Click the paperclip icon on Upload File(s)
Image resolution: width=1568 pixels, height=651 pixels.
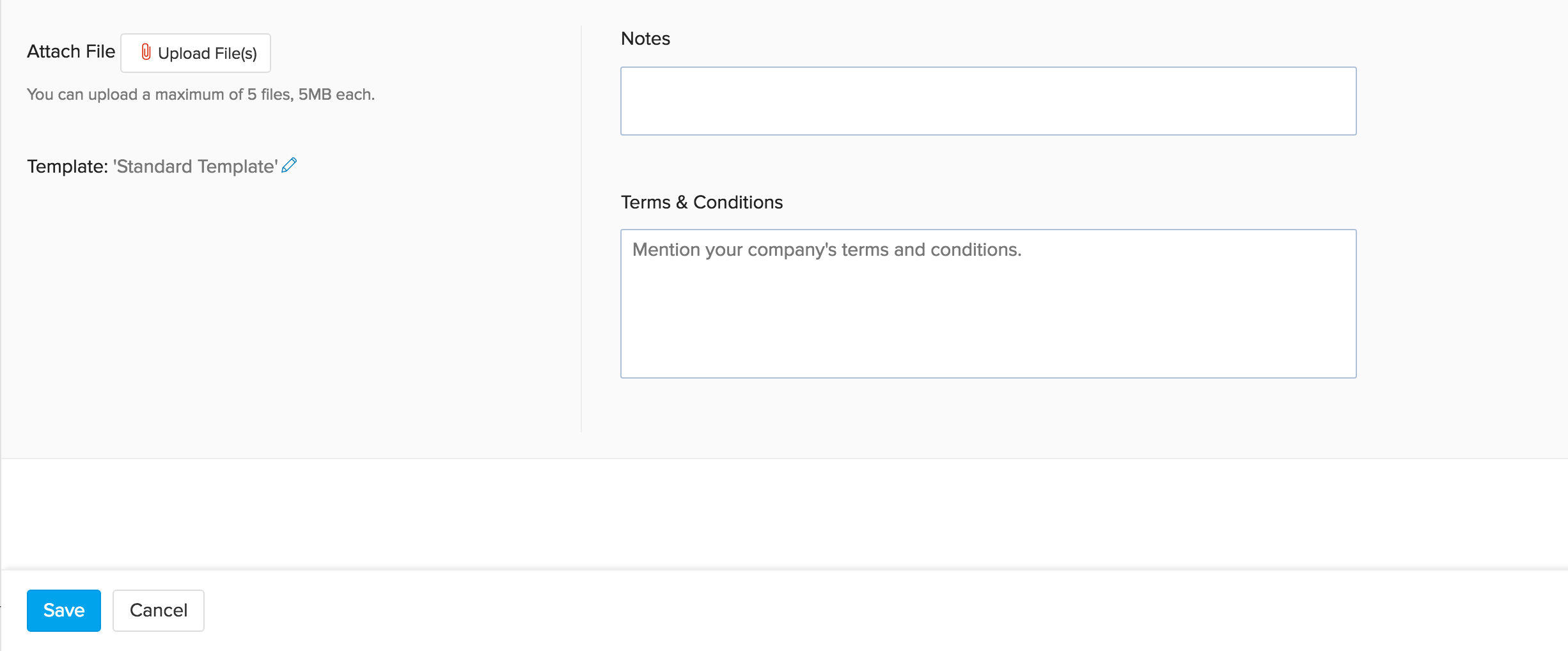pyautogui.click(x=146, y=52)
